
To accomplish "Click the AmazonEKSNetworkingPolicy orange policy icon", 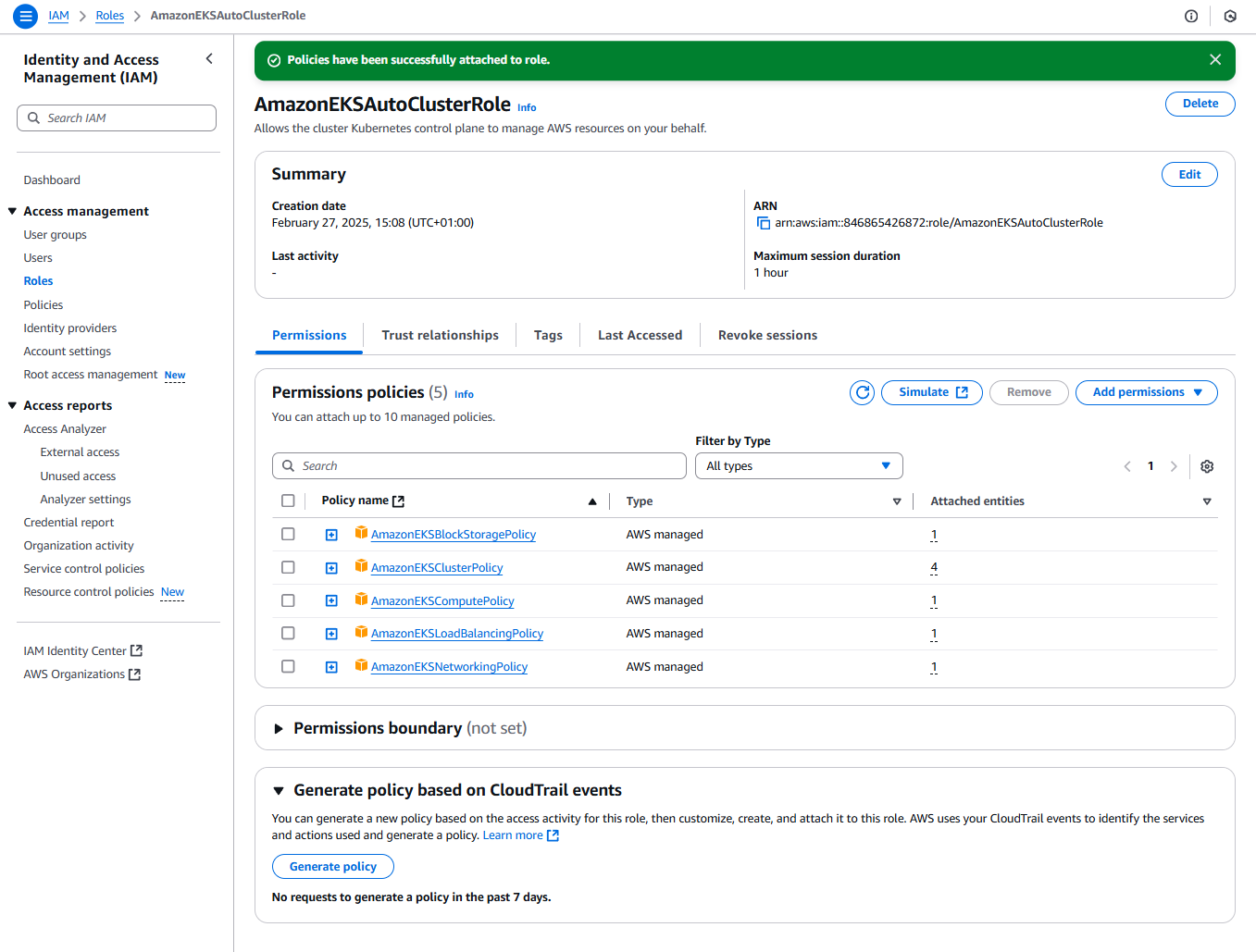I will coord(361,665).
